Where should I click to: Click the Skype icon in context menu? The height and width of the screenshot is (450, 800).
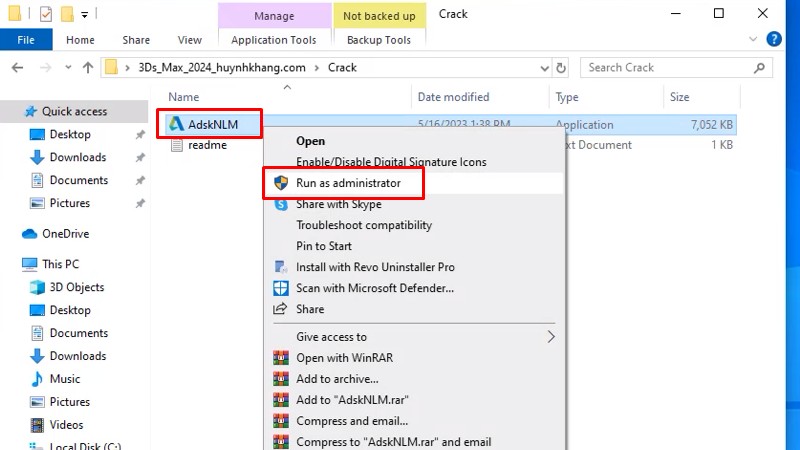coord(281,204)
